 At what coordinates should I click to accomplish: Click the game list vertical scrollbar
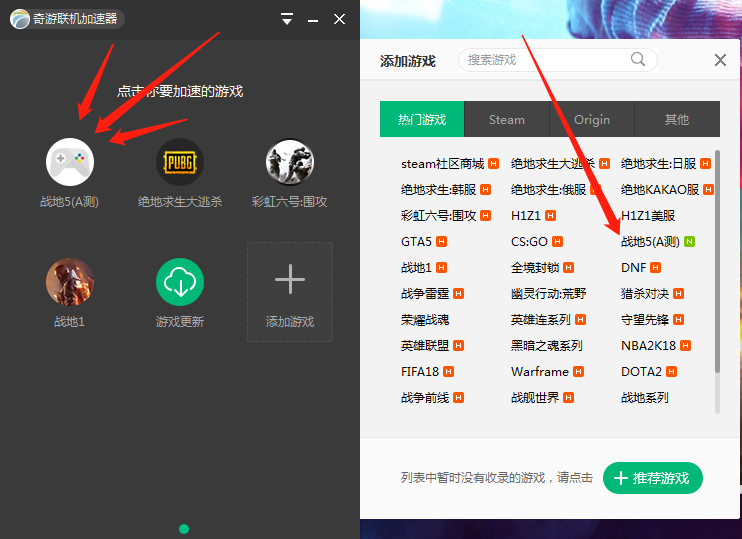[x=717, y=261]
